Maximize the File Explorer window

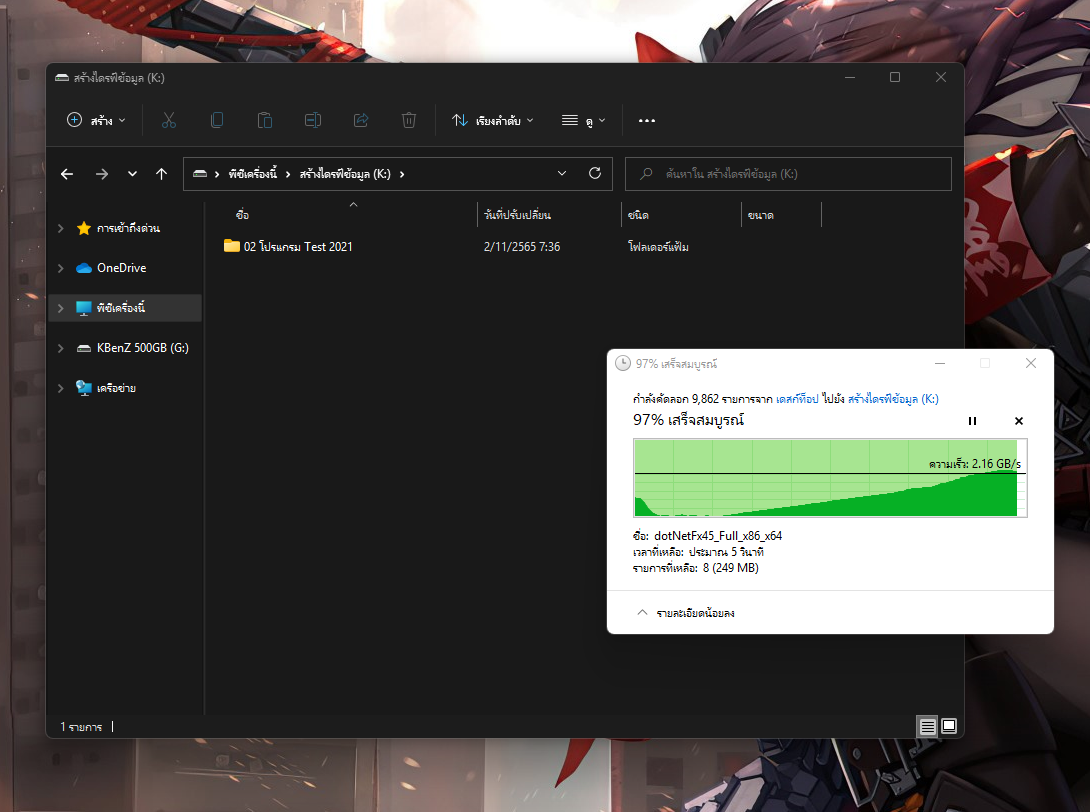click(x=895, y=77)
